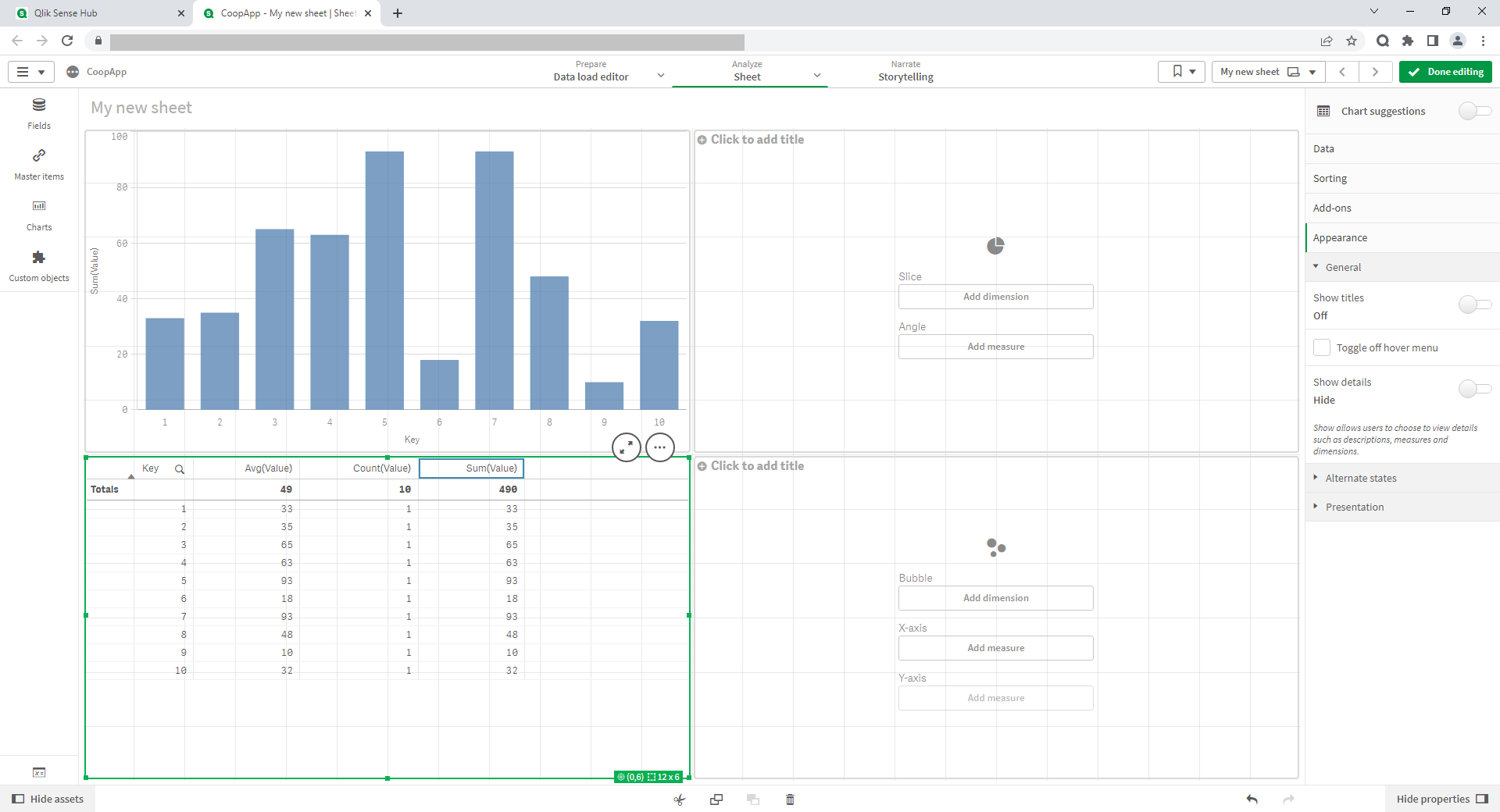The image size is (1500, 812).
Task: Open the Charts asset panel
Action: [39, 215]
